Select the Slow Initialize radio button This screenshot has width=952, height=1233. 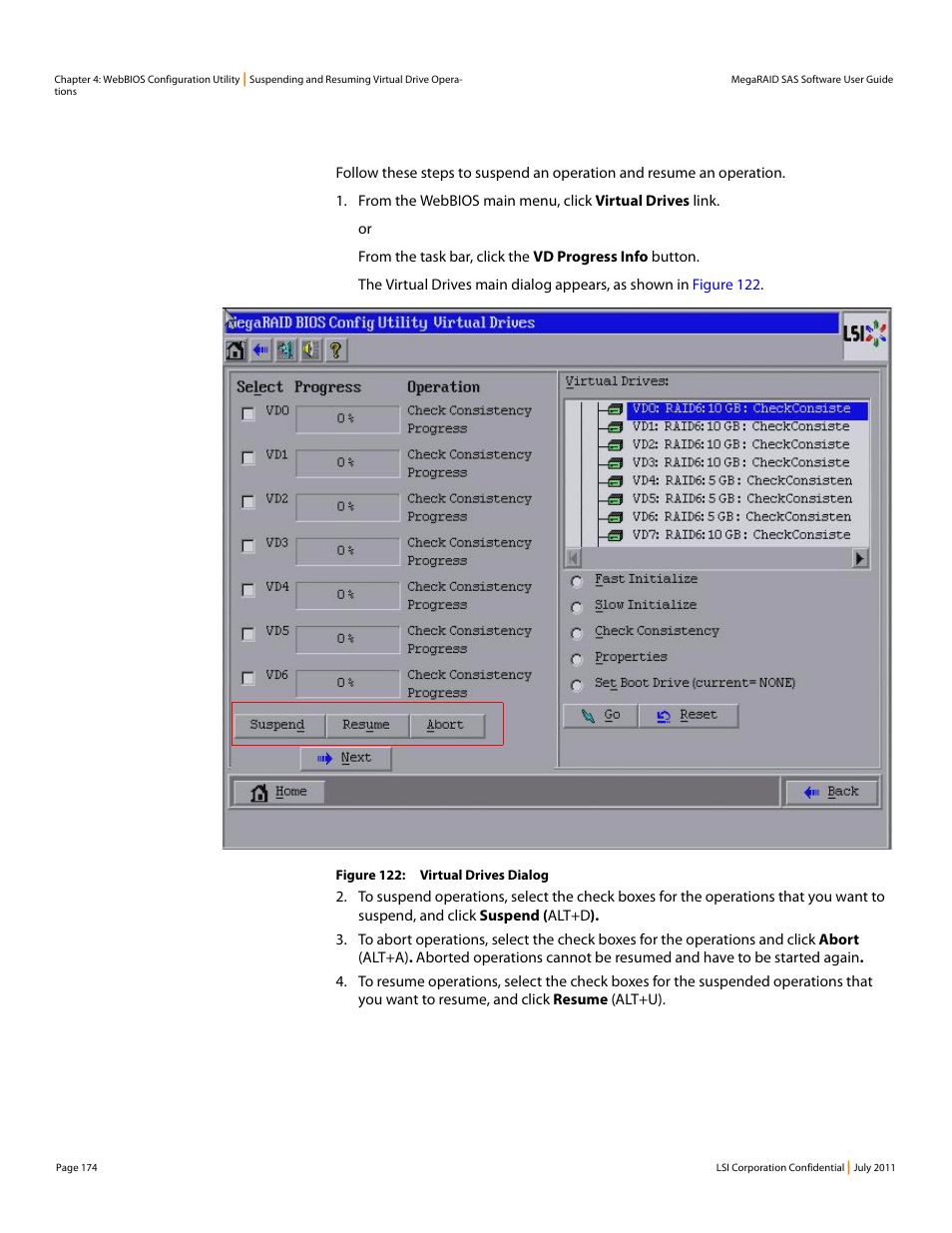pyautogui.click(x=576, y=607)
